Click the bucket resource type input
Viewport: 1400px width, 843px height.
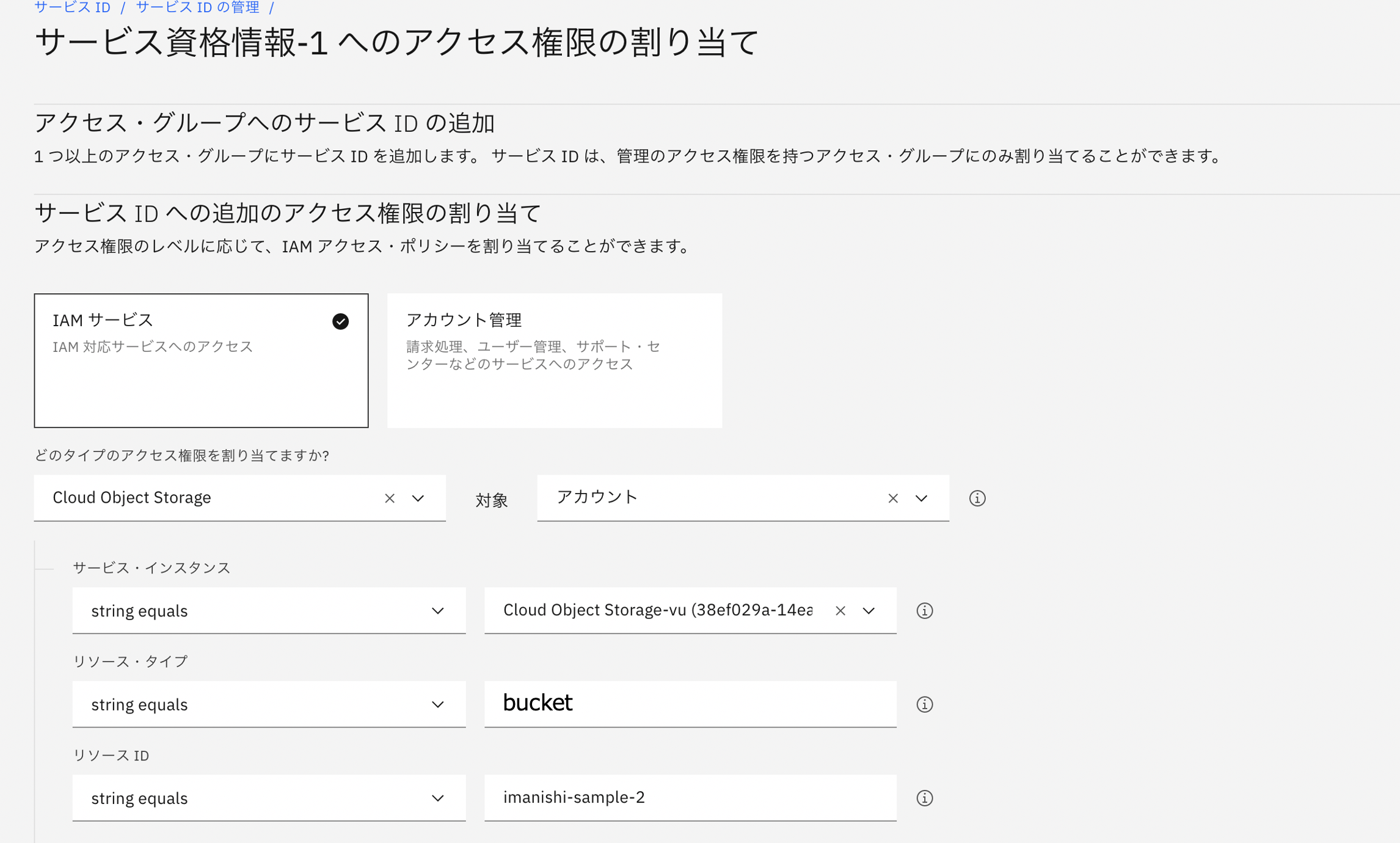pyautogui.click(x=690, y=704)
